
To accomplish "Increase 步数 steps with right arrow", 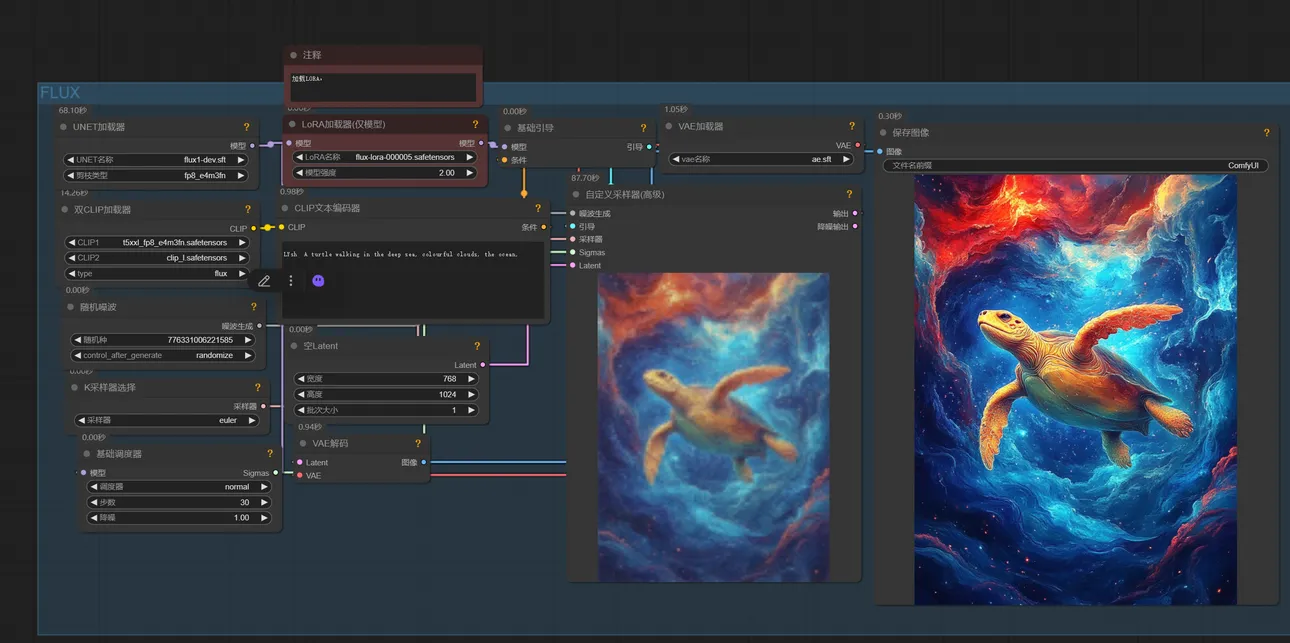I will 264,503.
